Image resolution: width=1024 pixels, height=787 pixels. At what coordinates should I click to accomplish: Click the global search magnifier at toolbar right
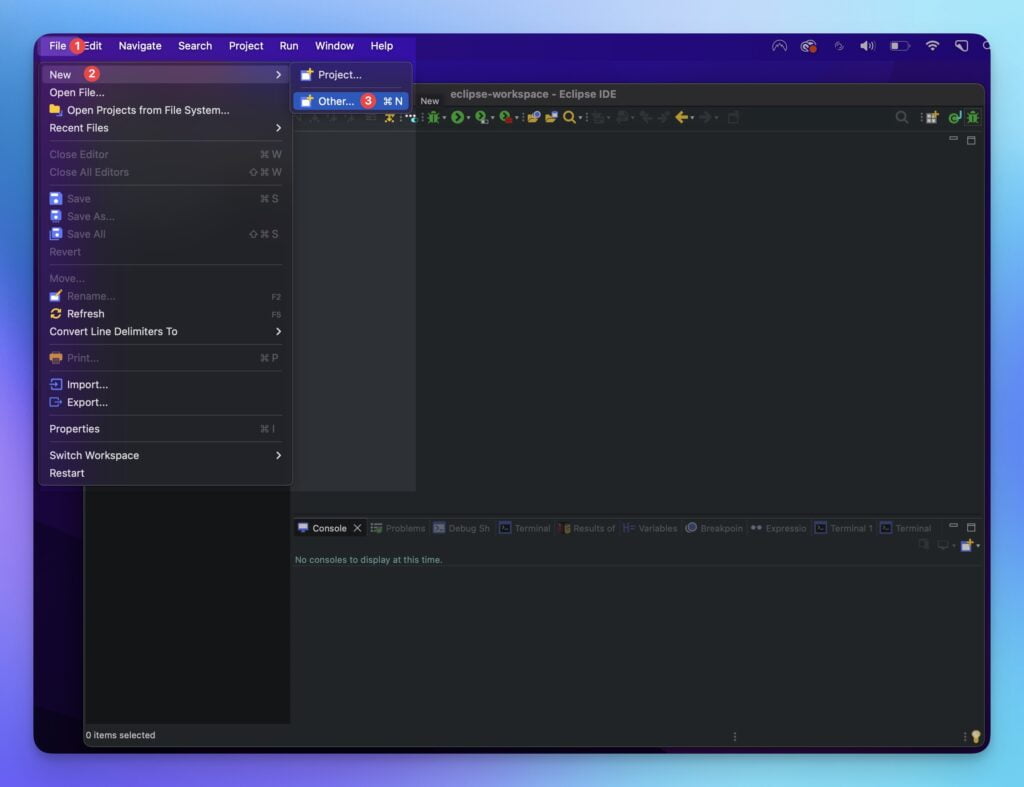click(x=901, y=118)
